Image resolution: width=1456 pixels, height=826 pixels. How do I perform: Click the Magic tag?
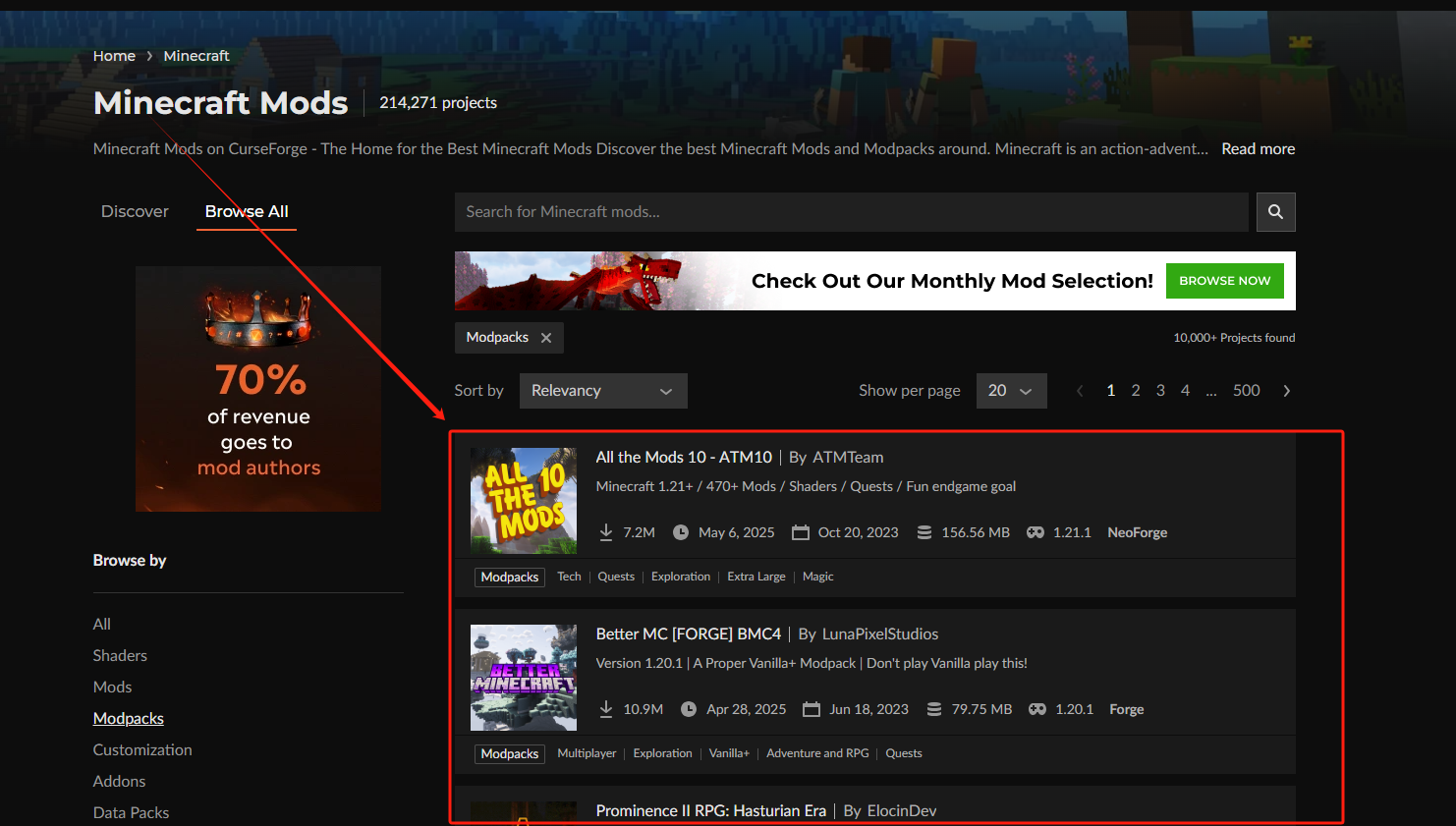[x=817, y=577]
